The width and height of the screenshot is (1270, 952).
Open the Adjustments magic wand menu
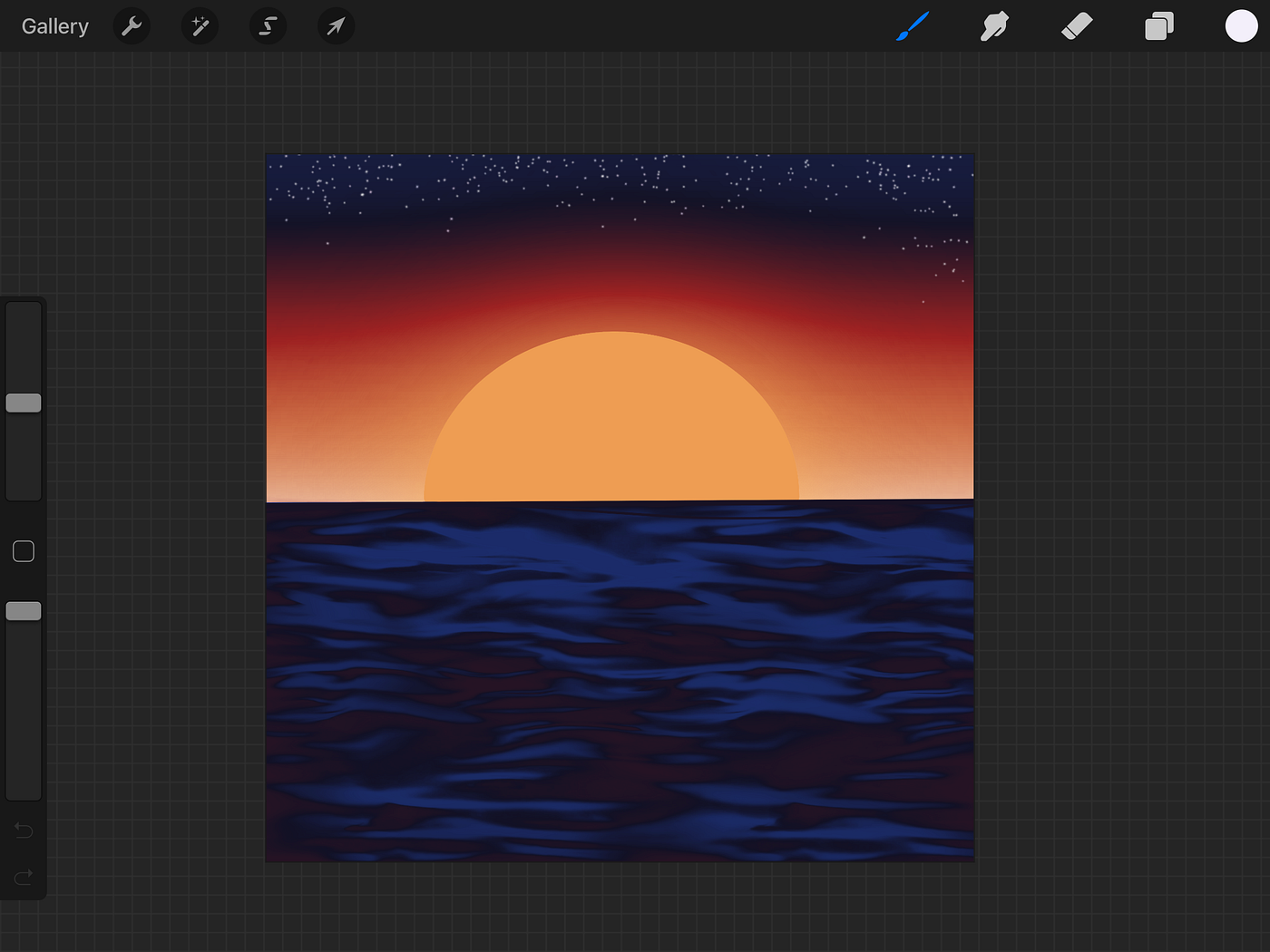pyautogui.click(x=200, y=26)
